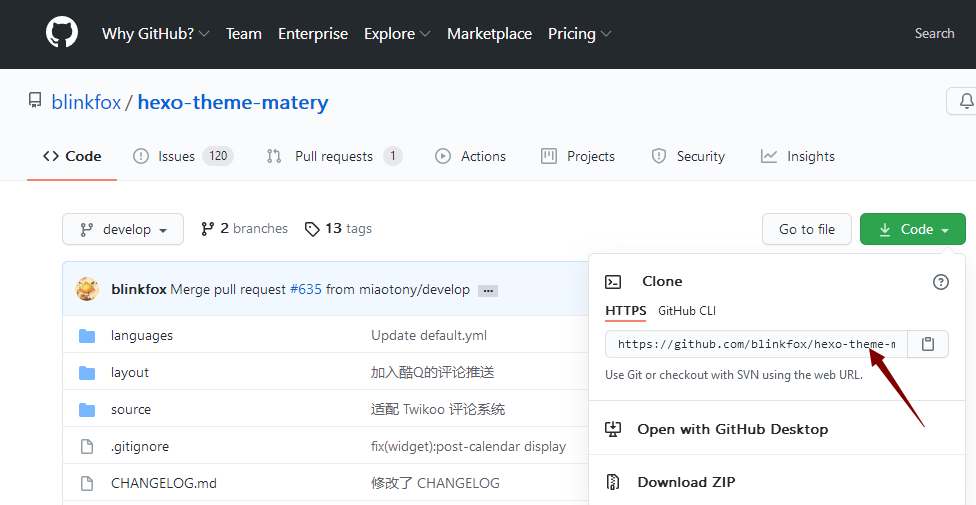Click the blinkfox avatar in the commit row

point(87,290)
